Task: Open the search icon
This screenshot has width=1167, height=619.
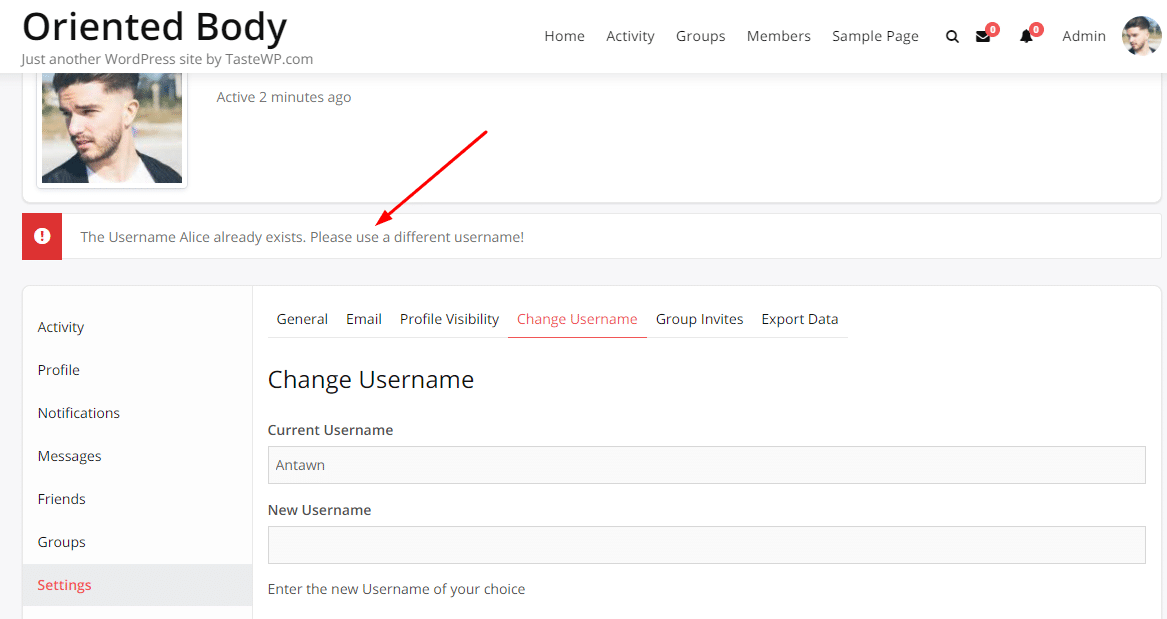Action: (951, 36)
